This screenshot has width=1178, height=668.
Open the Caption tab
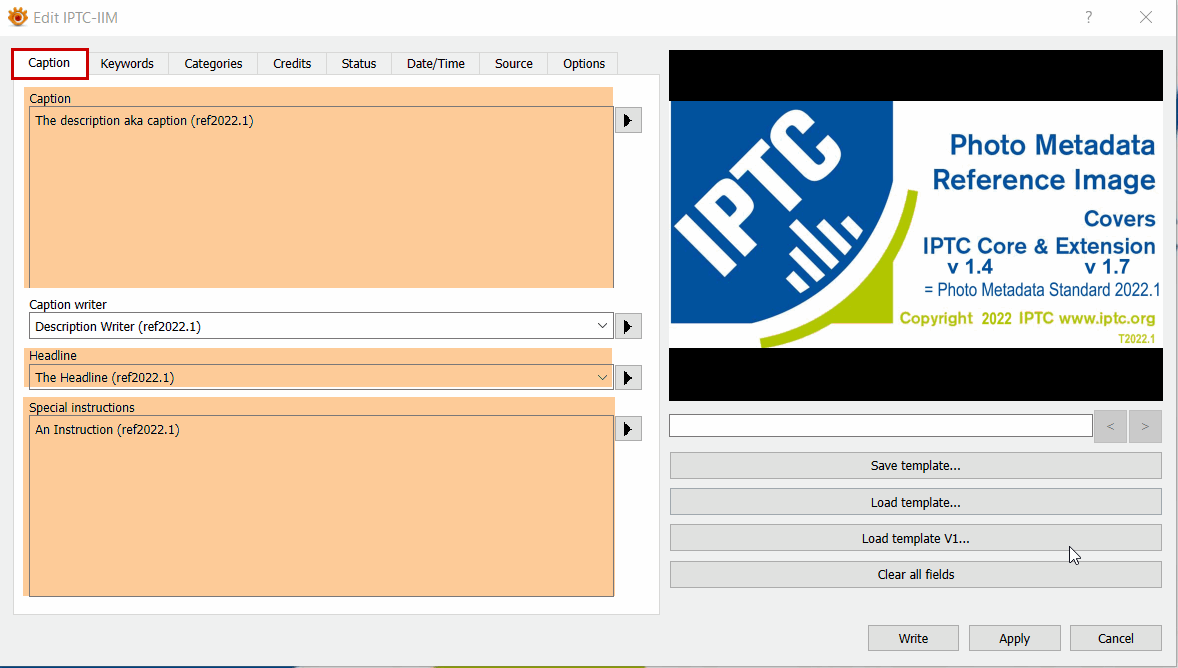[x=50, y=63]
